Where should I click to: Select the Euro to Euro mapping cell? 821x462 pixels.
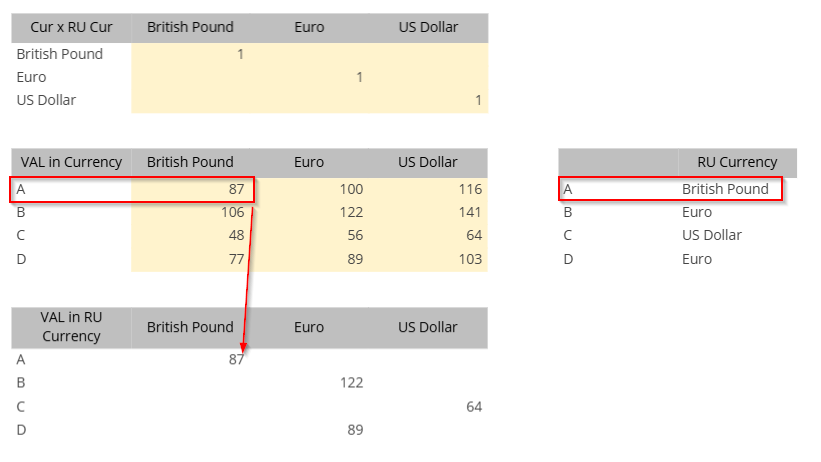[x=309, y=78]
